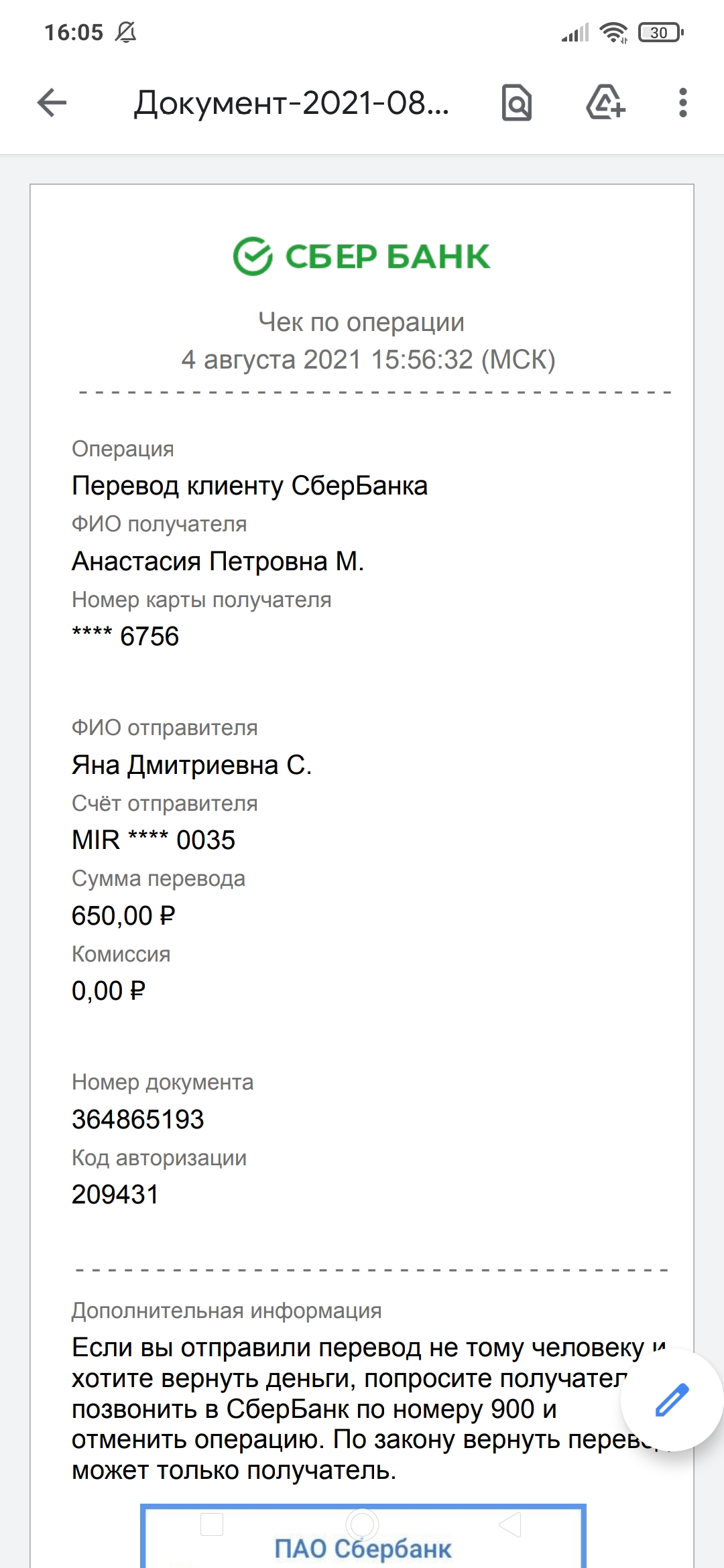The image size is (724, 1568).
Task: Tap the document number 364865193
Action: coord(138,1119)
